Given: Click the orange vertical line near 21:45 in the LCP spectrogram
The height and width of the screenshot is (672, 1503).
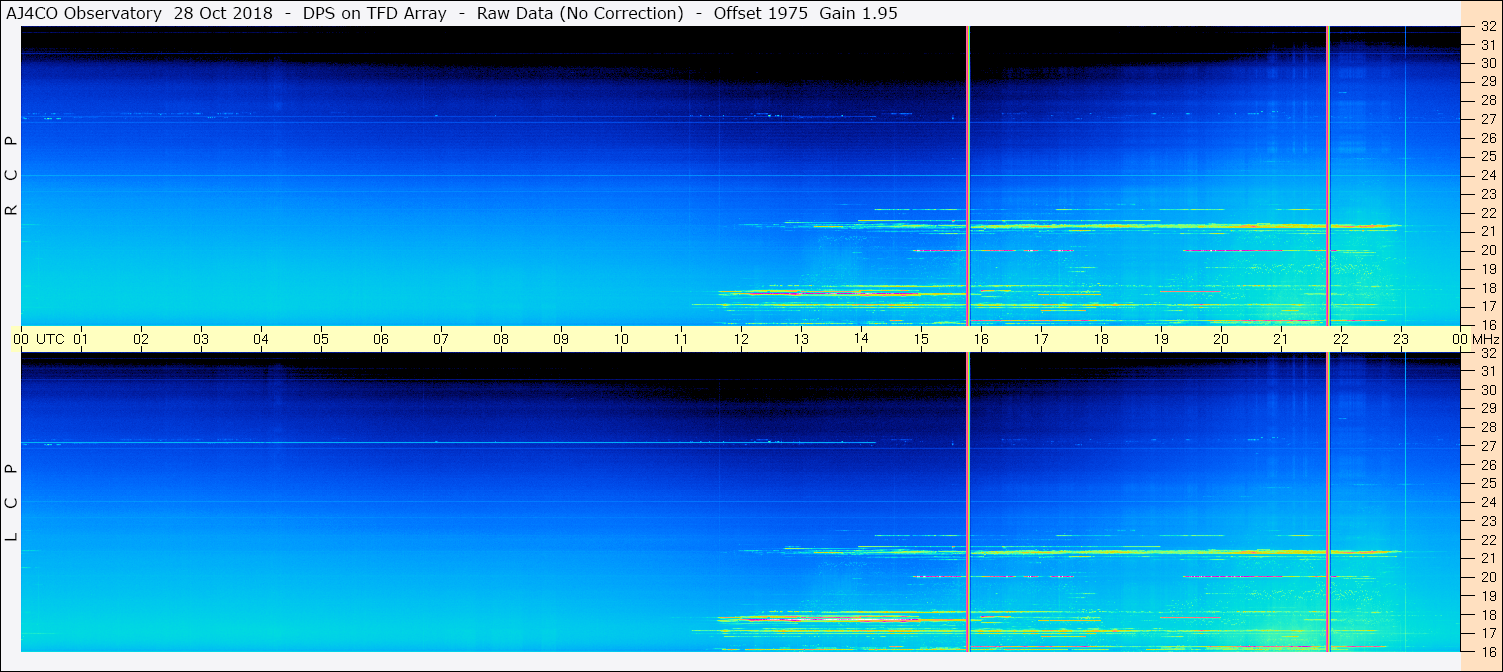Looking at the screenshot, I should (1328, 502).
